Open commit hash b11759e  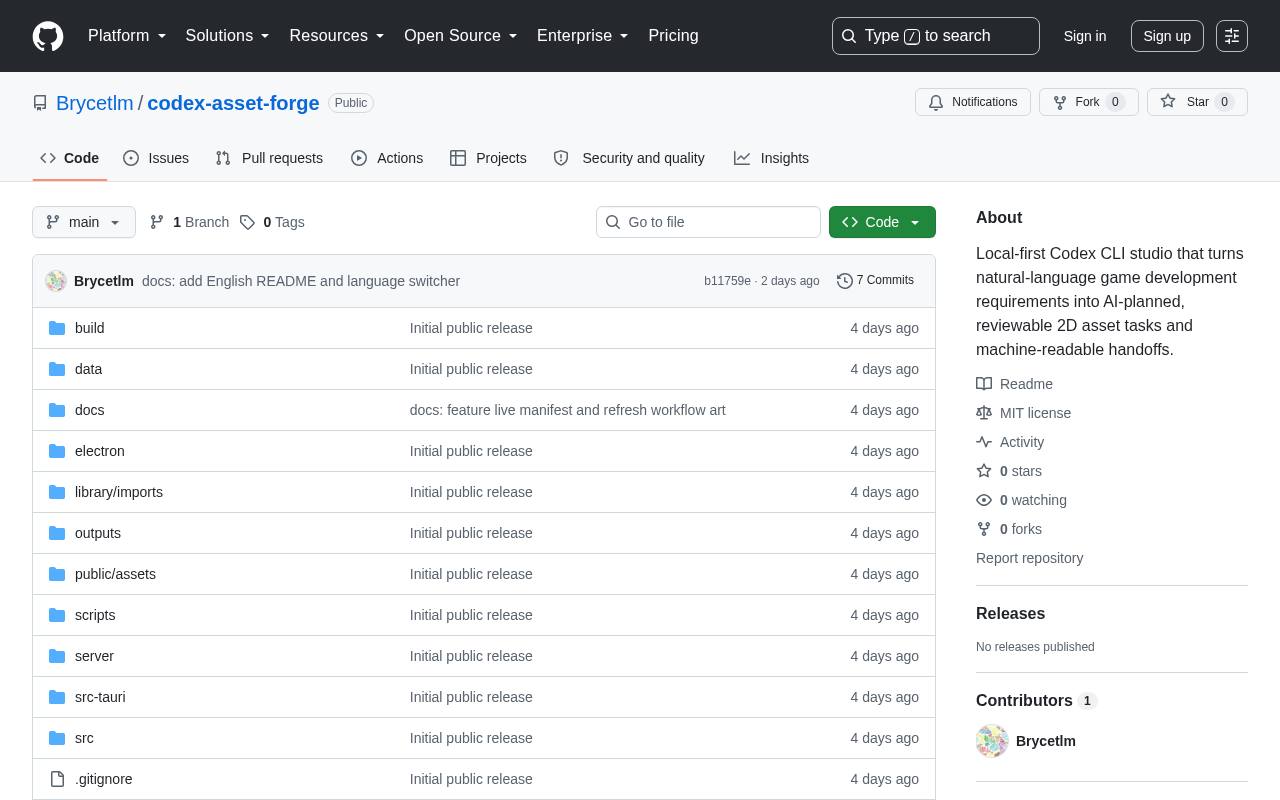coord(727,281)
